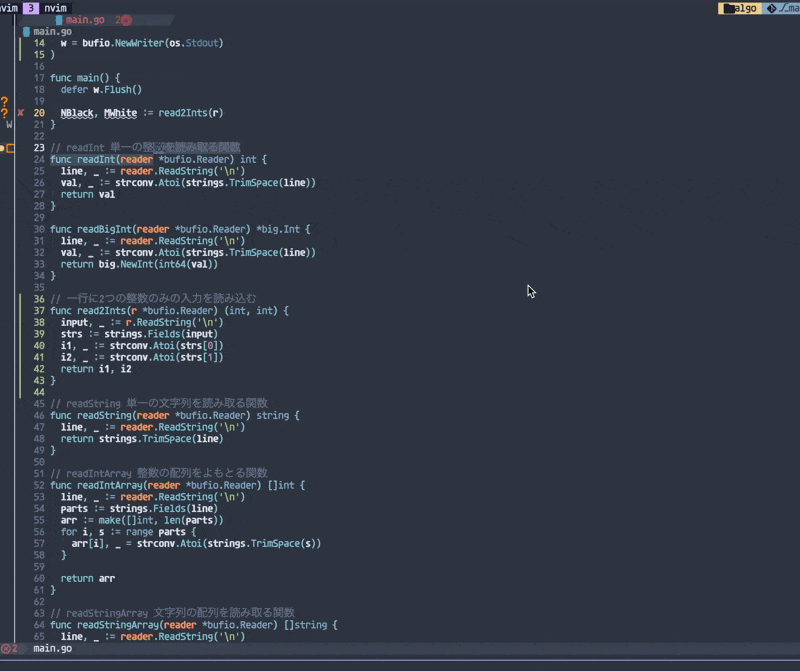This screenshot has width=800, height=671.
Task: Click 'return big.NewInt(int64(val))' on line 33
Action: click(x=139, y=264)
